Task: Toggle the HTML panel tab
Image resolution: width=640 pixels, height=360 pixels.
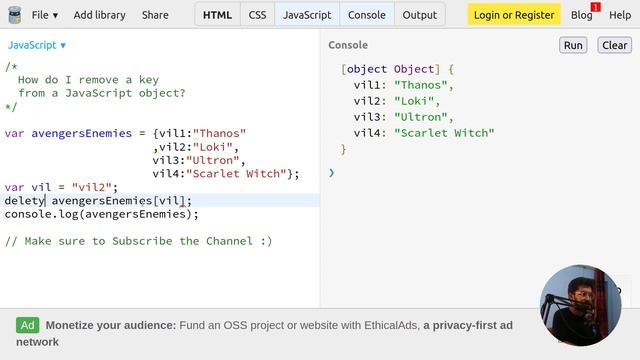Action: (x=217, y=15)
